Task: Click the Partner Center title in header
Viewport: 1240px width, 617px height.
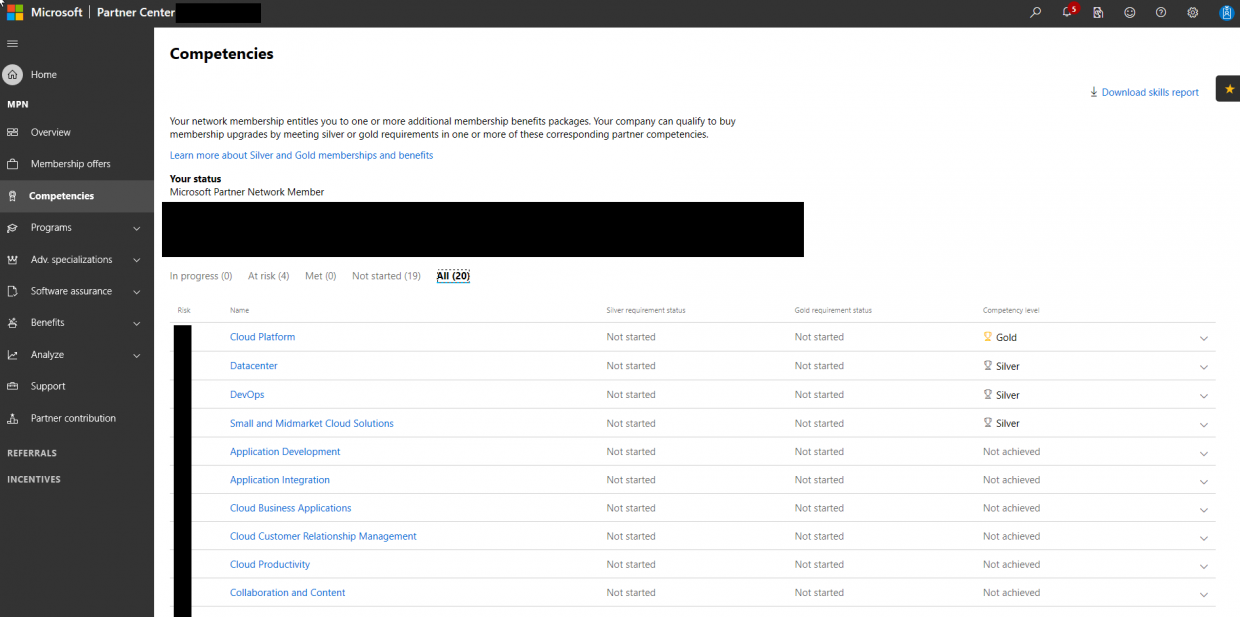Action: 136,13
